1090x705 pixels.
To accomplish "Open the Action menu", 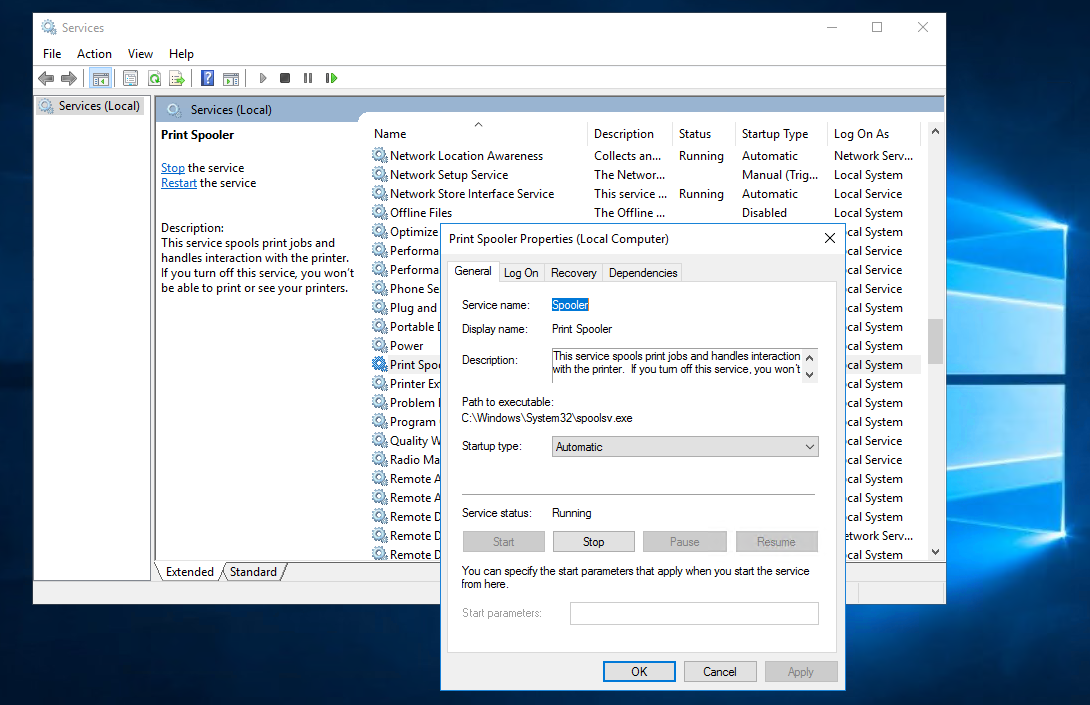I will [x=95, y=54].
